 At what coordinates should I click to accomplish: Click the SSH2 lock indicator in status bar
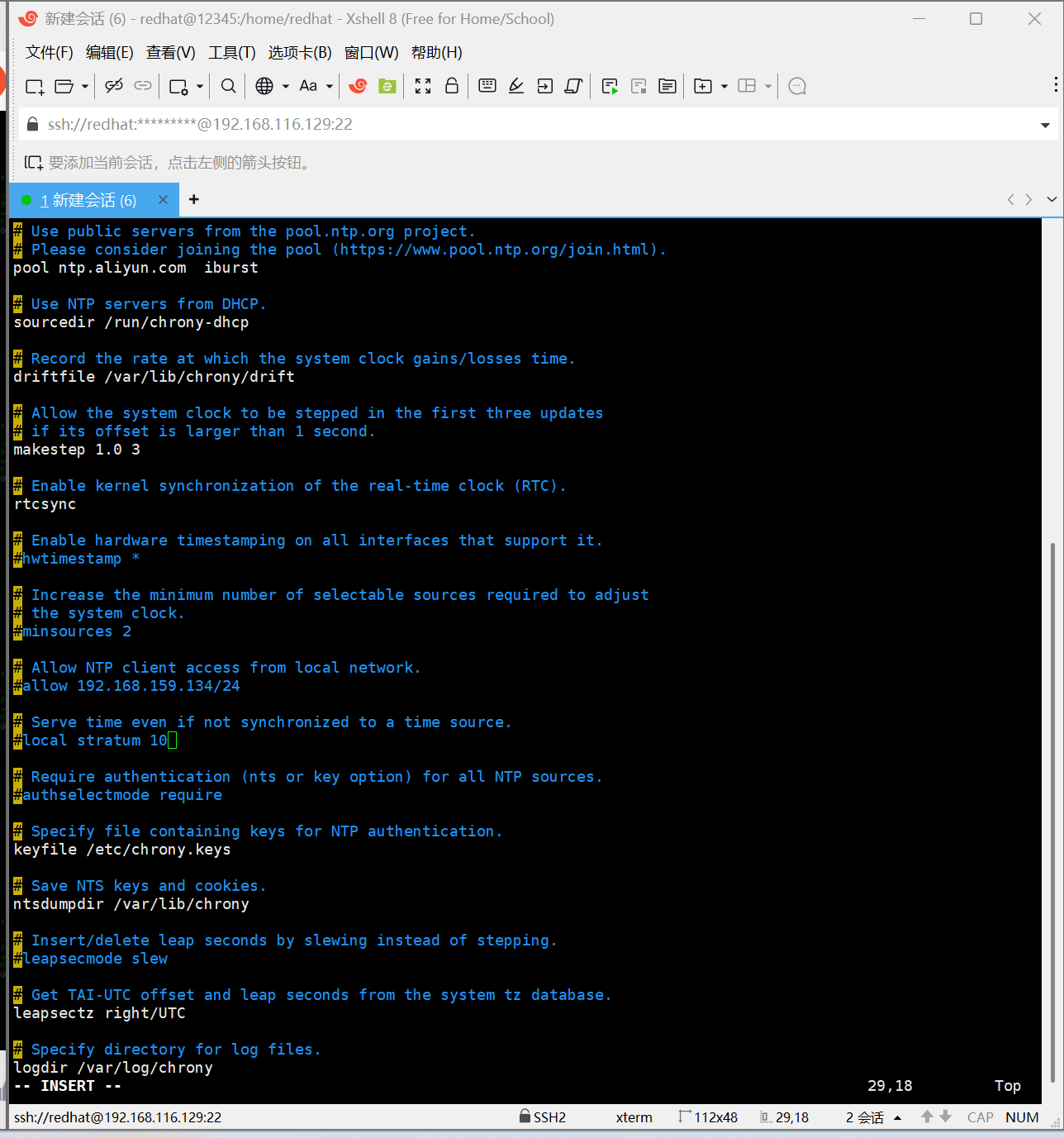pos(543,1117)
